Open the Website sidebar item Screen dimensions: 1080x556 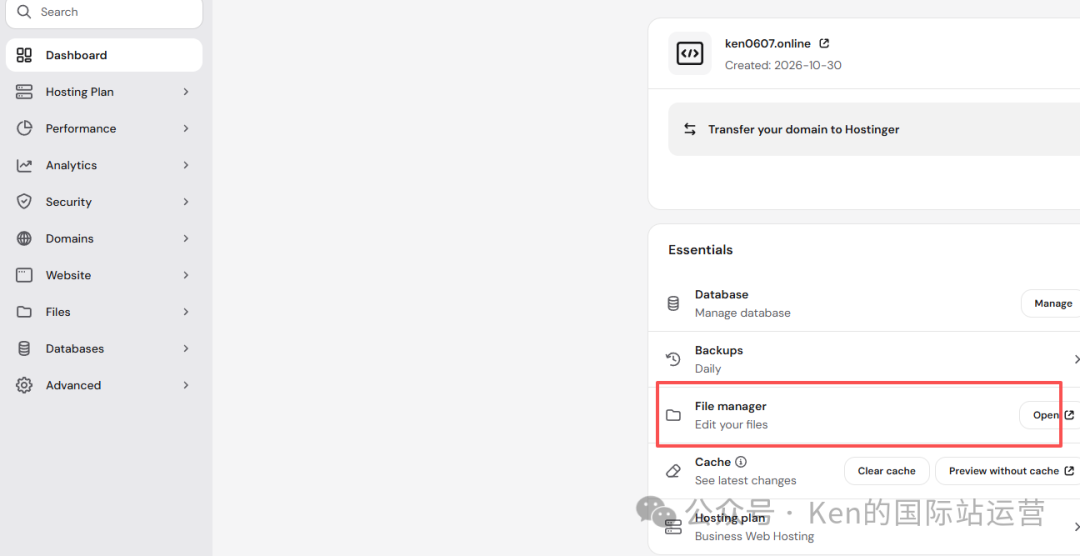104,275
